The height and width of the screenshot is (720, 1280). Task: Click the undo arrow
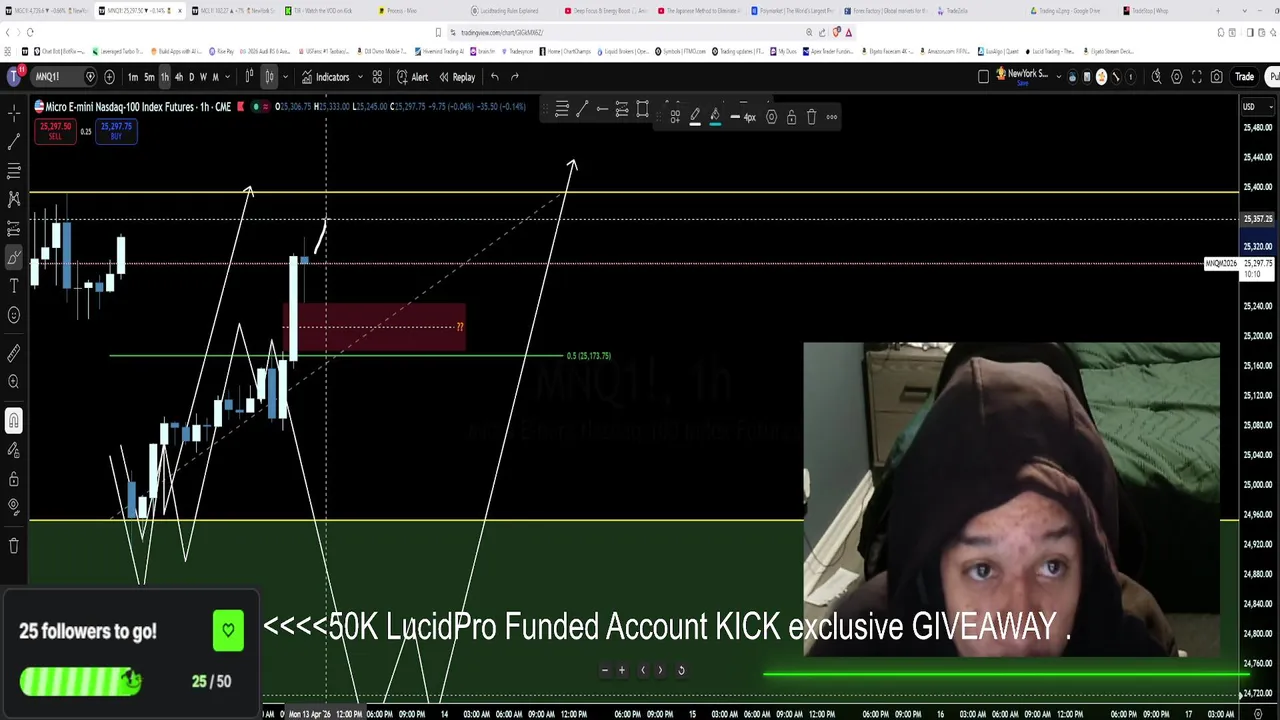[x=494, y=77]
